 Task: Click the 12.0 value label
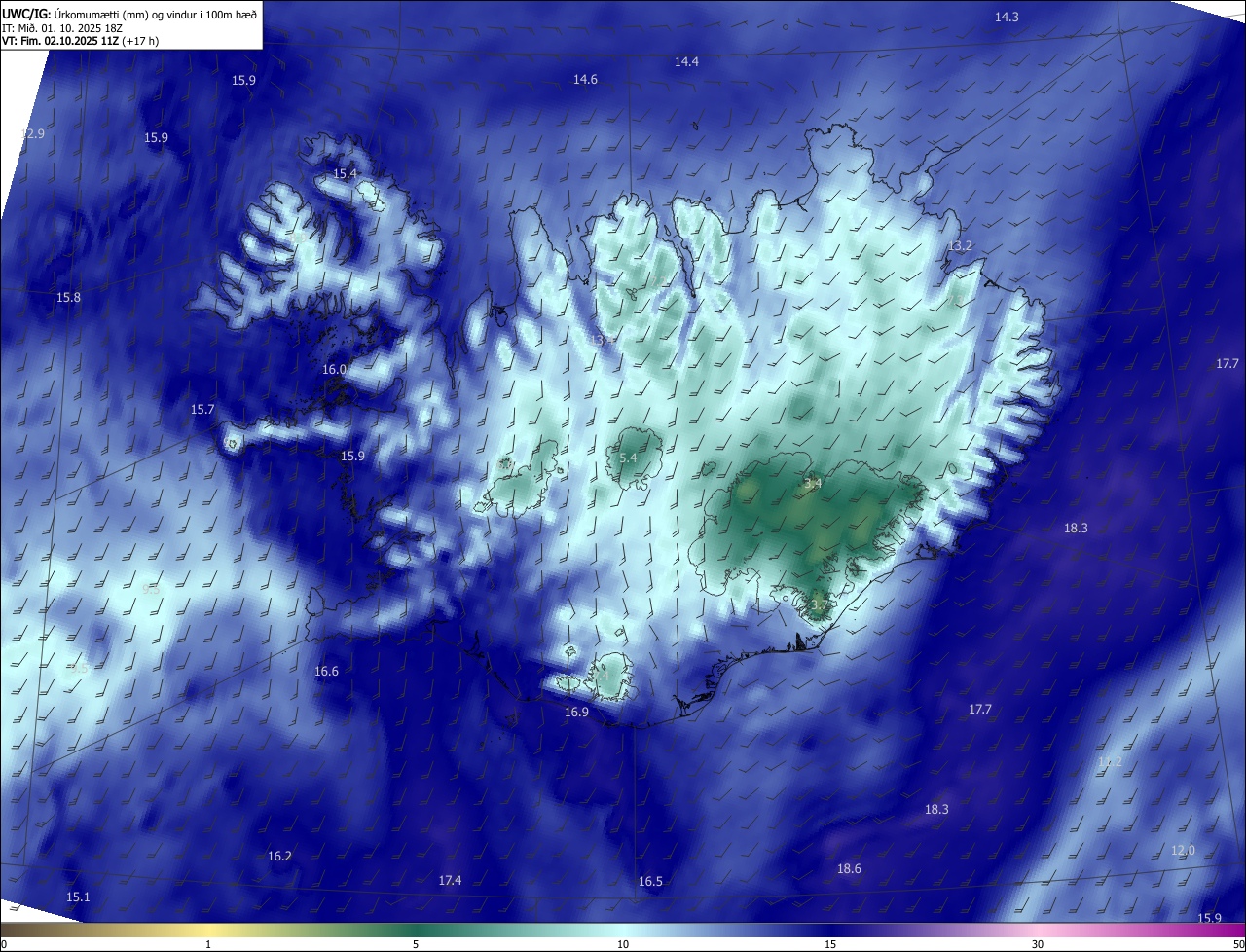point(1183,850)
